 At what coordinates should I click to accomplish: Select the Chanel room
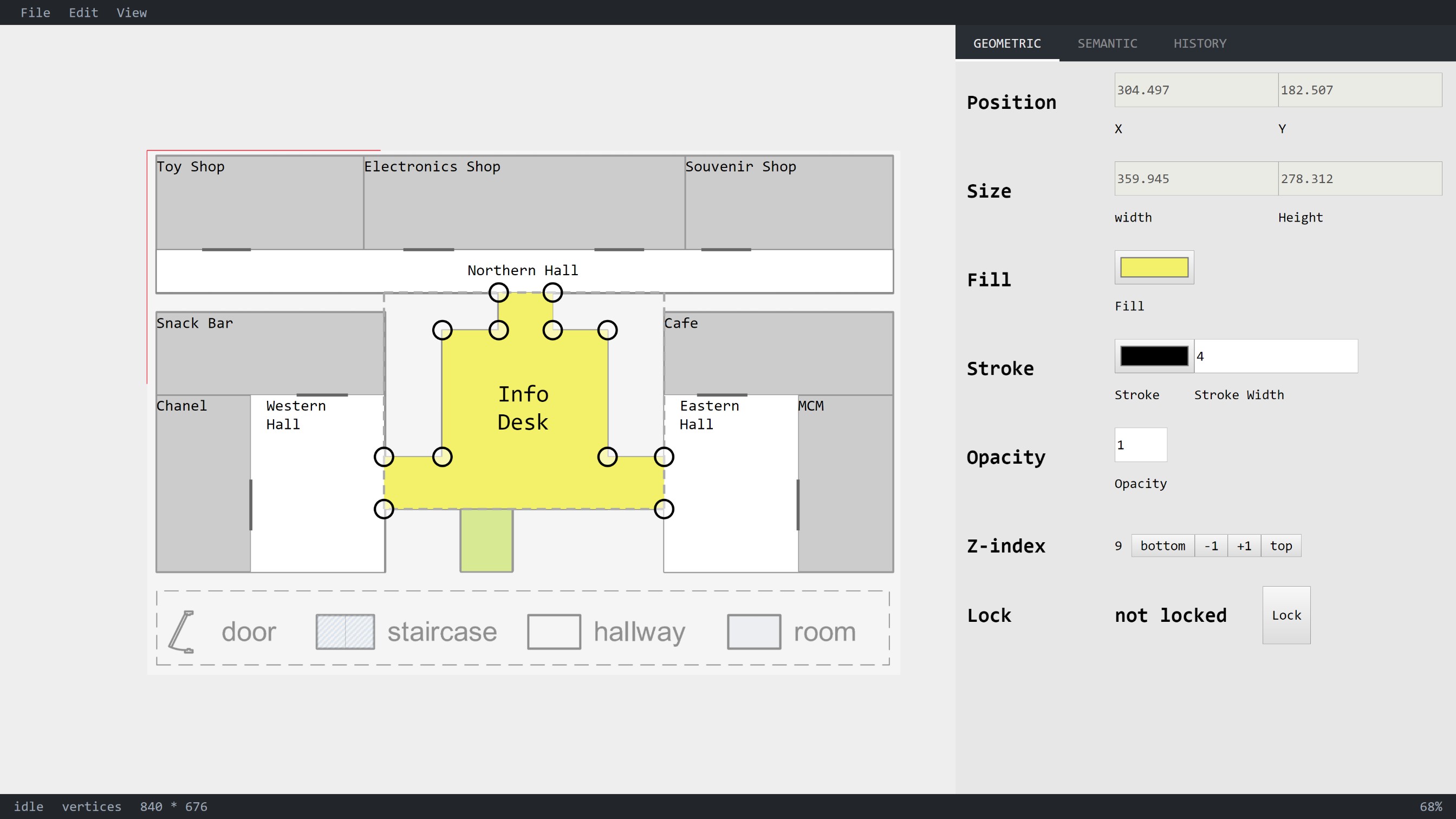pos(203,484)
